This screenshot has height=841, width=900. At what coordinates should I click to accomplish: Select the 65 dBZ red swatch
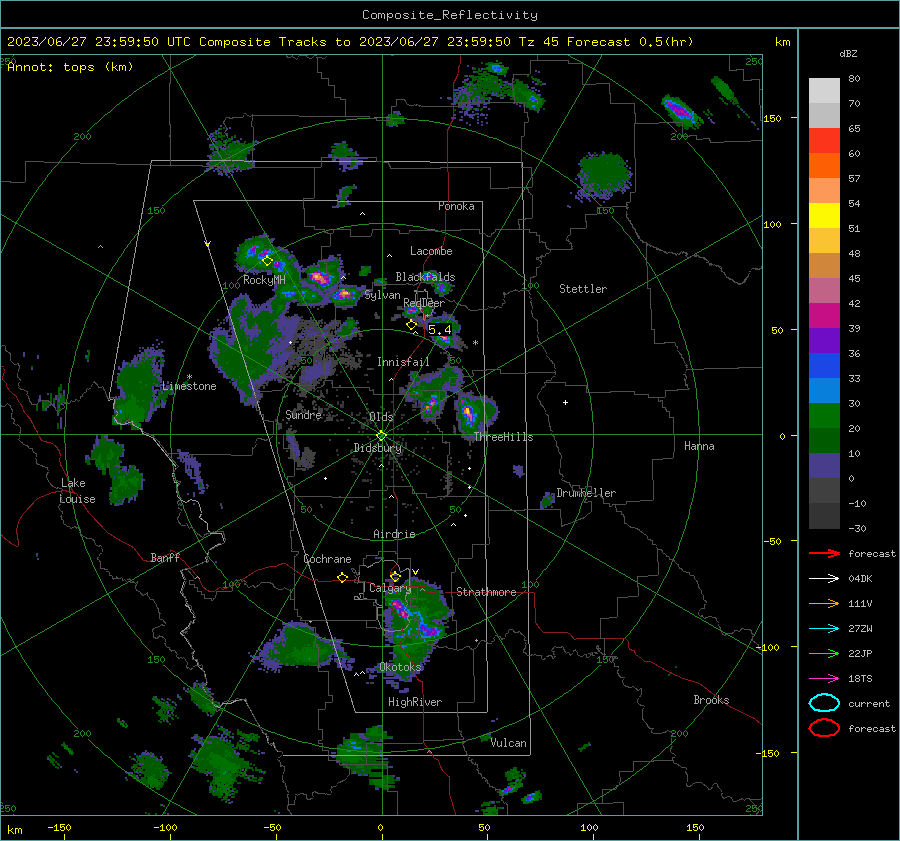(824, 140)
